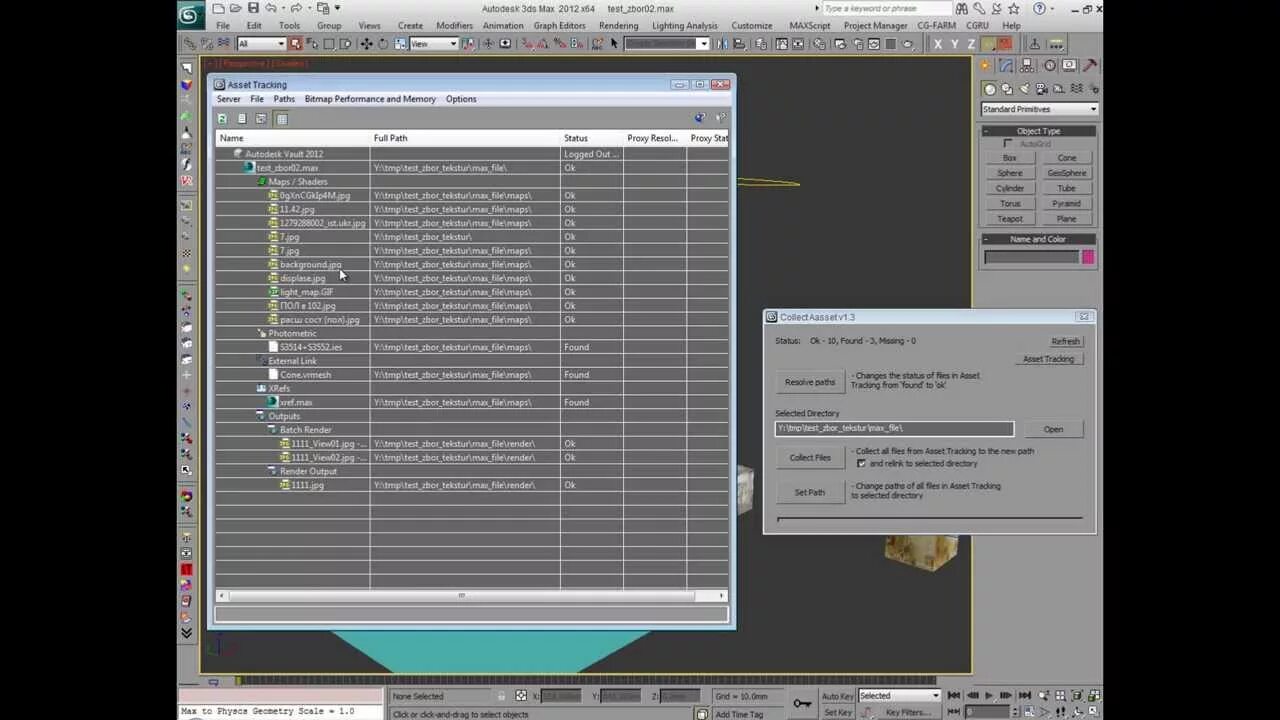Activate the Select and Rotate tool
This screenshot has width=1280, height=720.
click(382, 43)
